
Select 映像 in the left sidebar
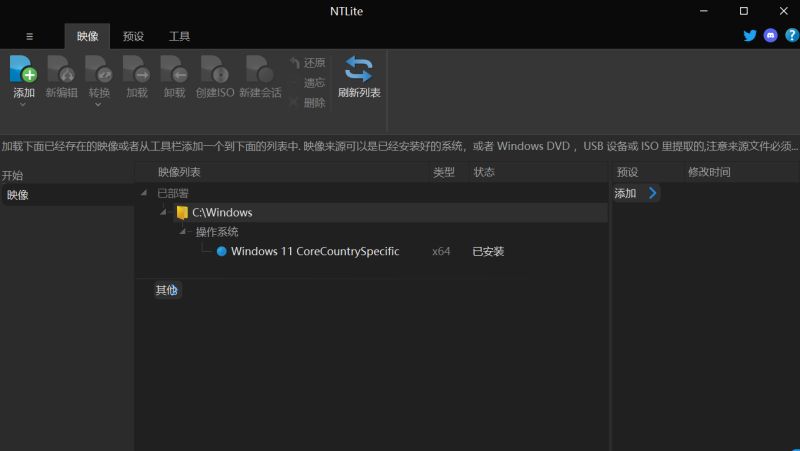(67, 195)
